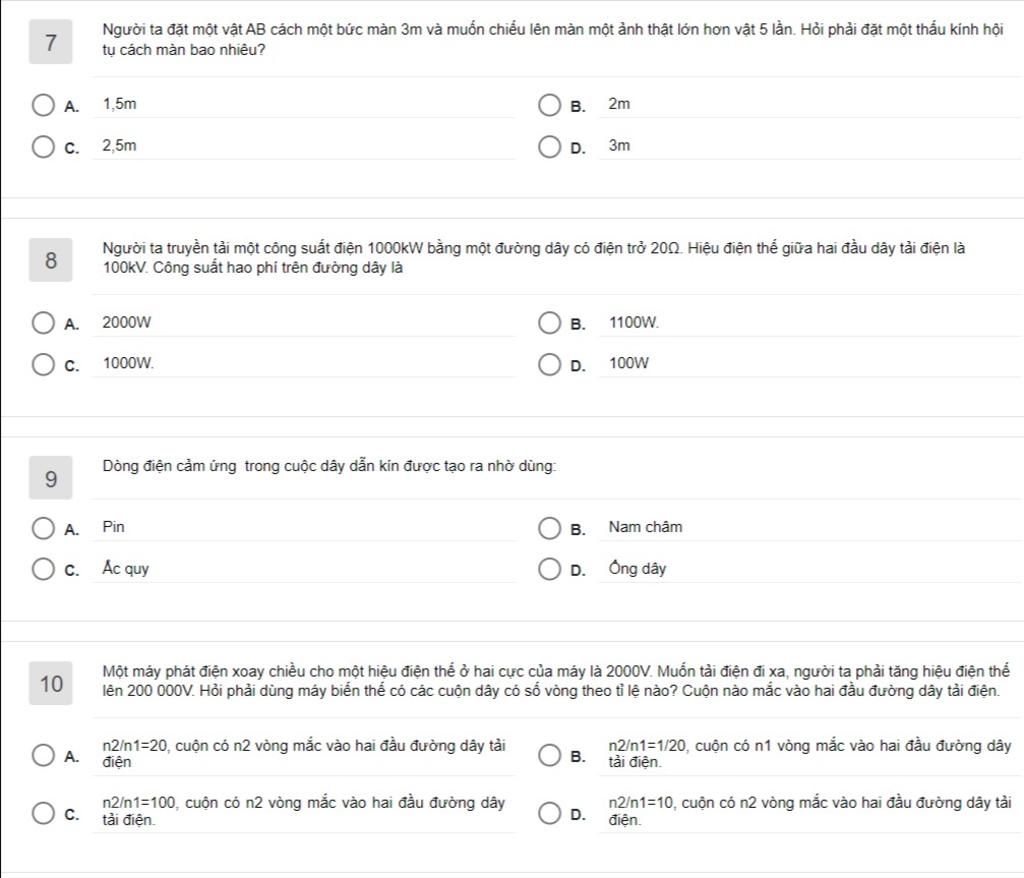The image size is (1024, 878).
Task: Choose option B 1100W in question 8
Action: [549, 323]
